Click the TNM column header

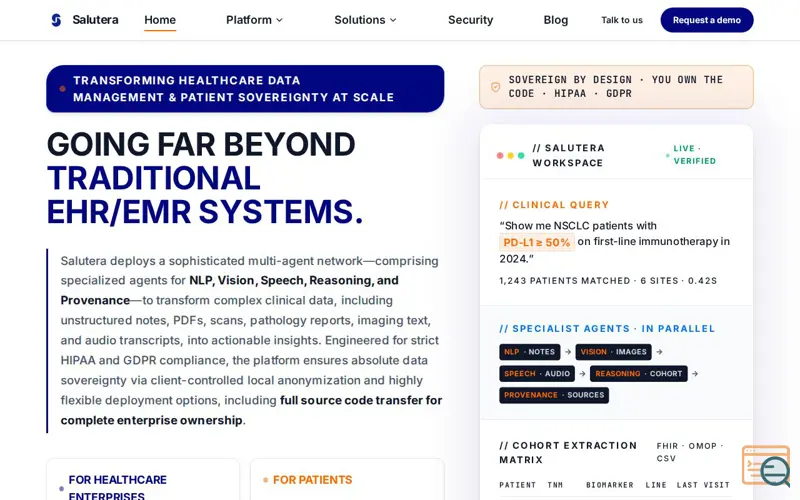coord(555,485)
